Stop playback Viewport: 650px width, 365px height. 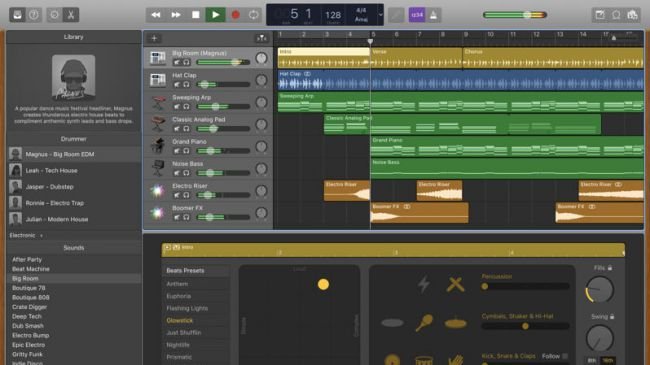tap(196, 15)
